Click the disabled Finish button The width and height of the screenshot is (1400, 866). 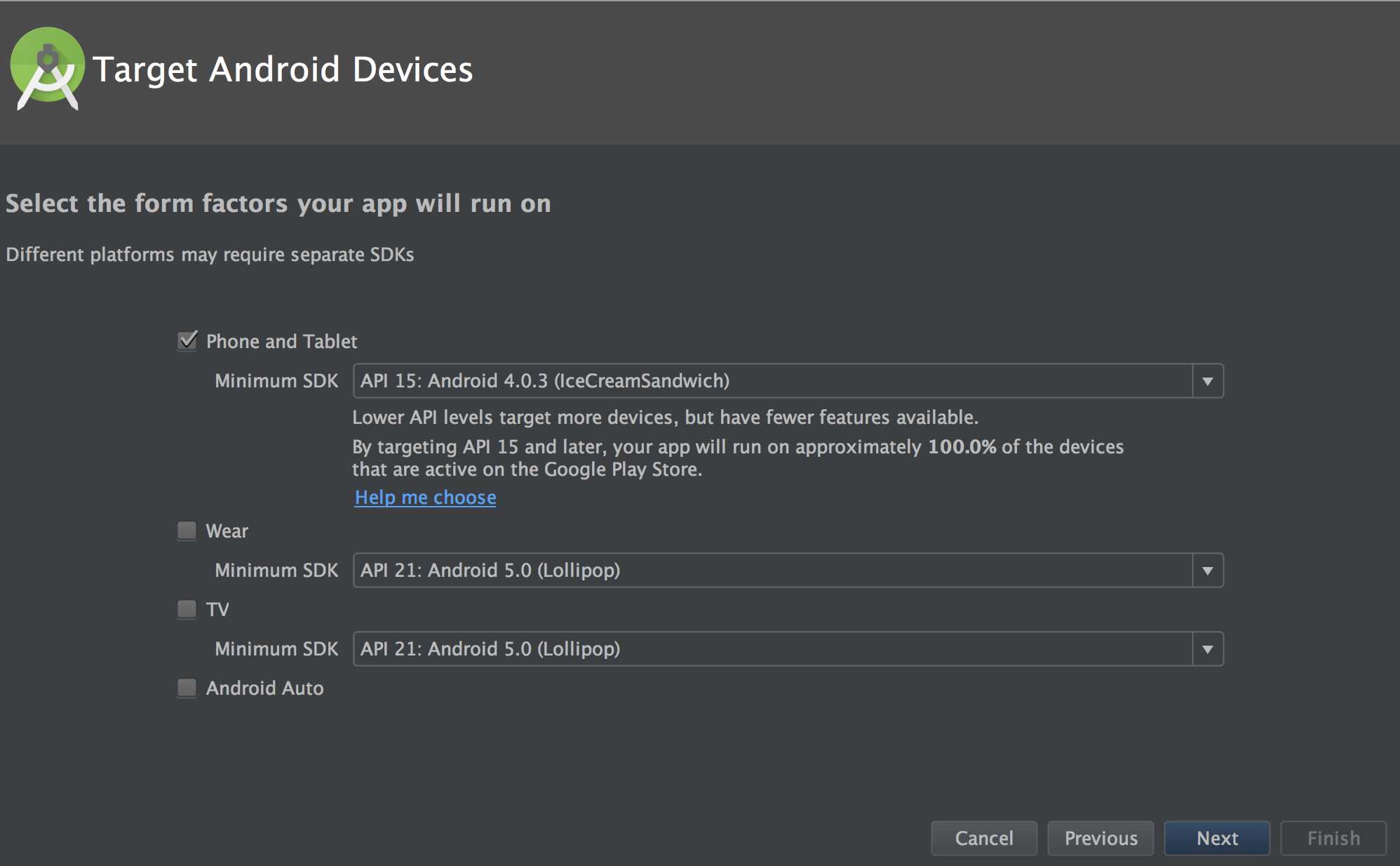(1333, 838)
